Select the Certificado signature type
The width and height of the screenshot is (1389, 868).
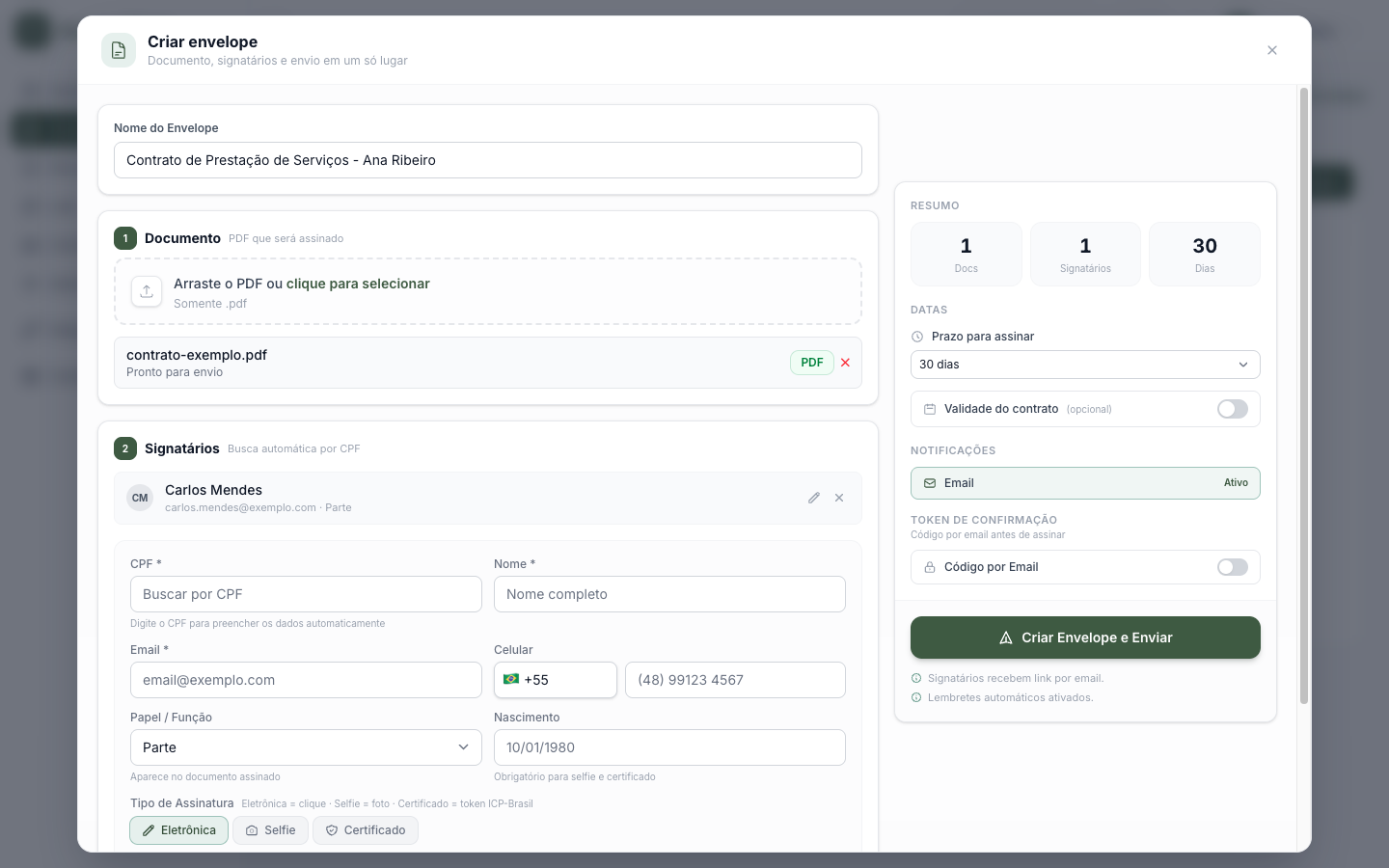click(x=366, y=830)
